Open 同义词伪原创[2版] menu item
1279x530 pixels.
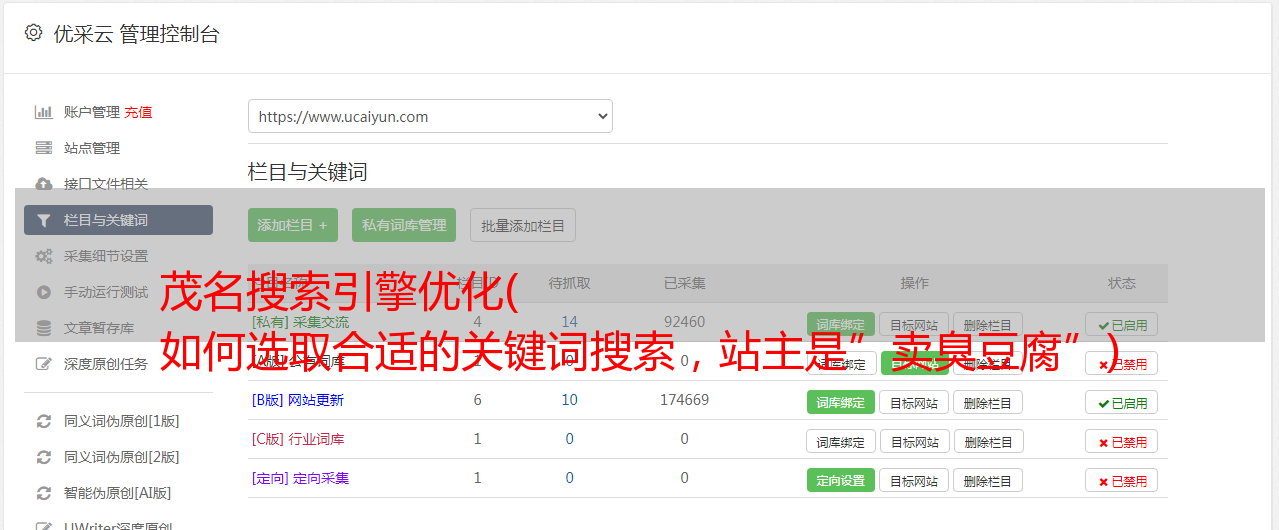click(x=122, y=457)
